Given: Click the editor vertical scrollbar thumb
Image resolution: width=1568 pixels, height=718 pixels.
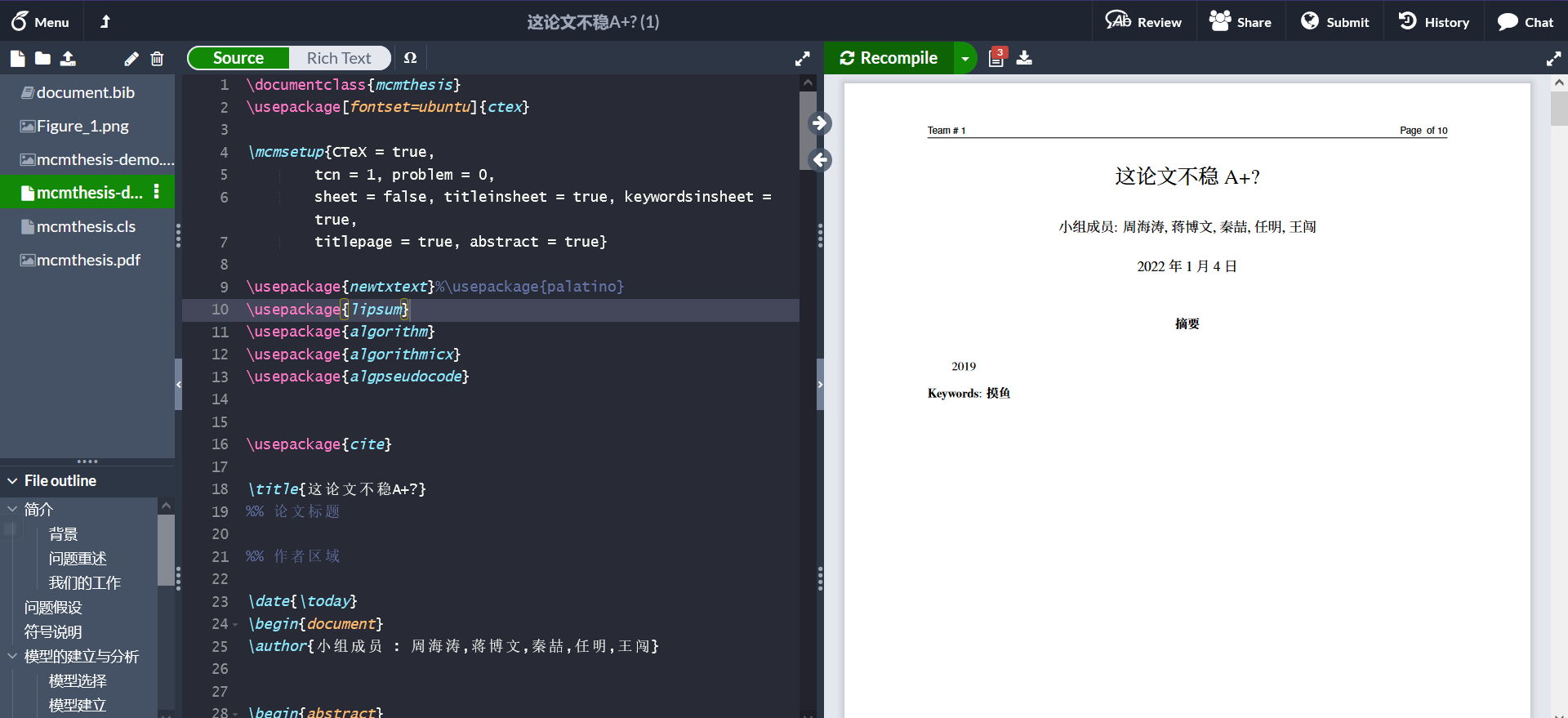Looking at the screenshot, I should coord(808,131).
